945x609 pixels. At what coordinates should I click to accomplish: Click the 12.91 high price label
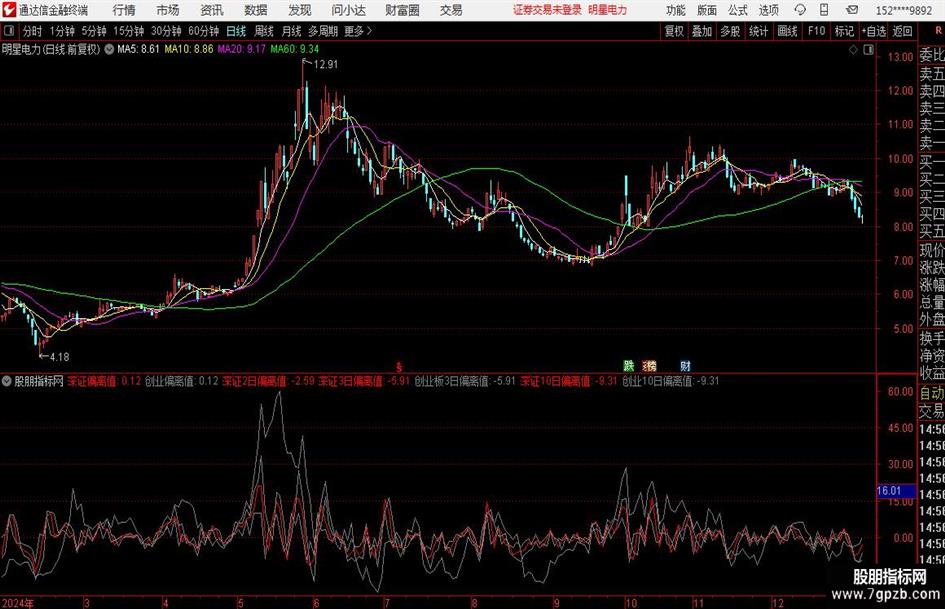click(x=326, y=64)
